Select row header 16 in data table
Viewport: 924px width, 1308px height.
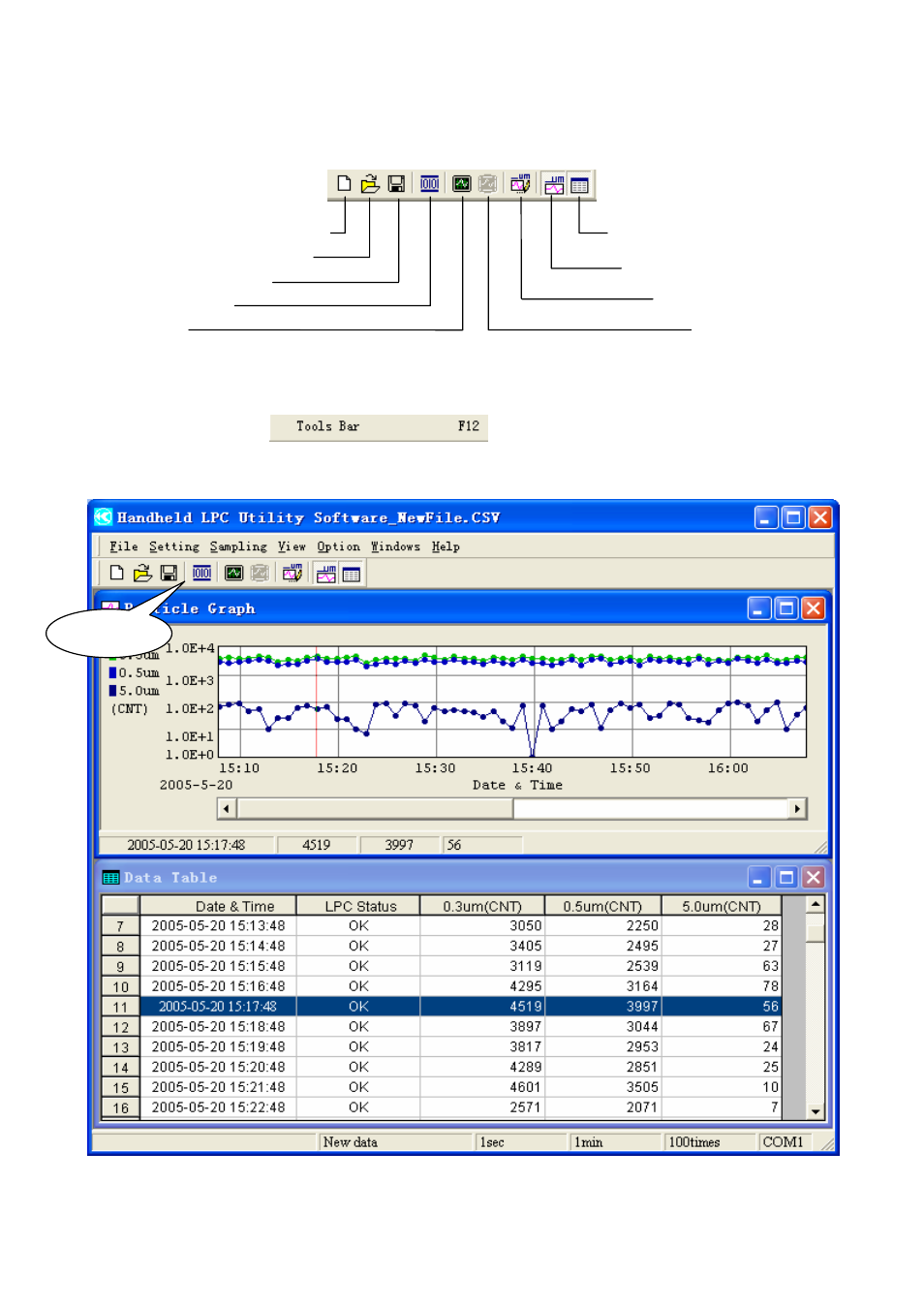(x=121, y=1107)
